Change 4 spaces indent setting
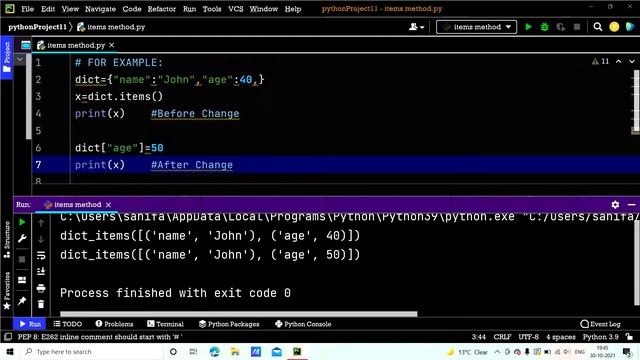 pos(561,337)
